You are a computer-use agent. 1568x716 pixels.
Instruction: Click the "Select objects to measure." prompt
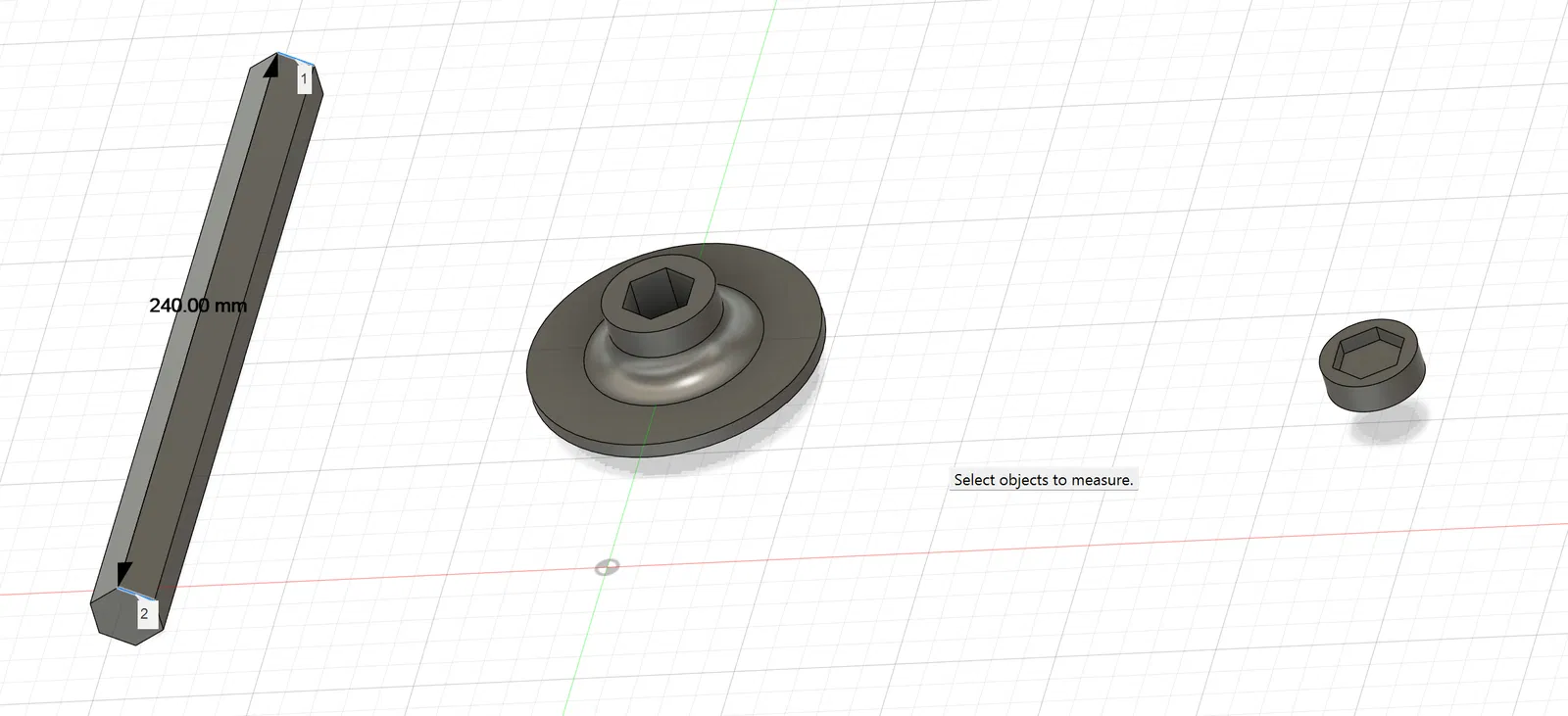coord(1044,480)
